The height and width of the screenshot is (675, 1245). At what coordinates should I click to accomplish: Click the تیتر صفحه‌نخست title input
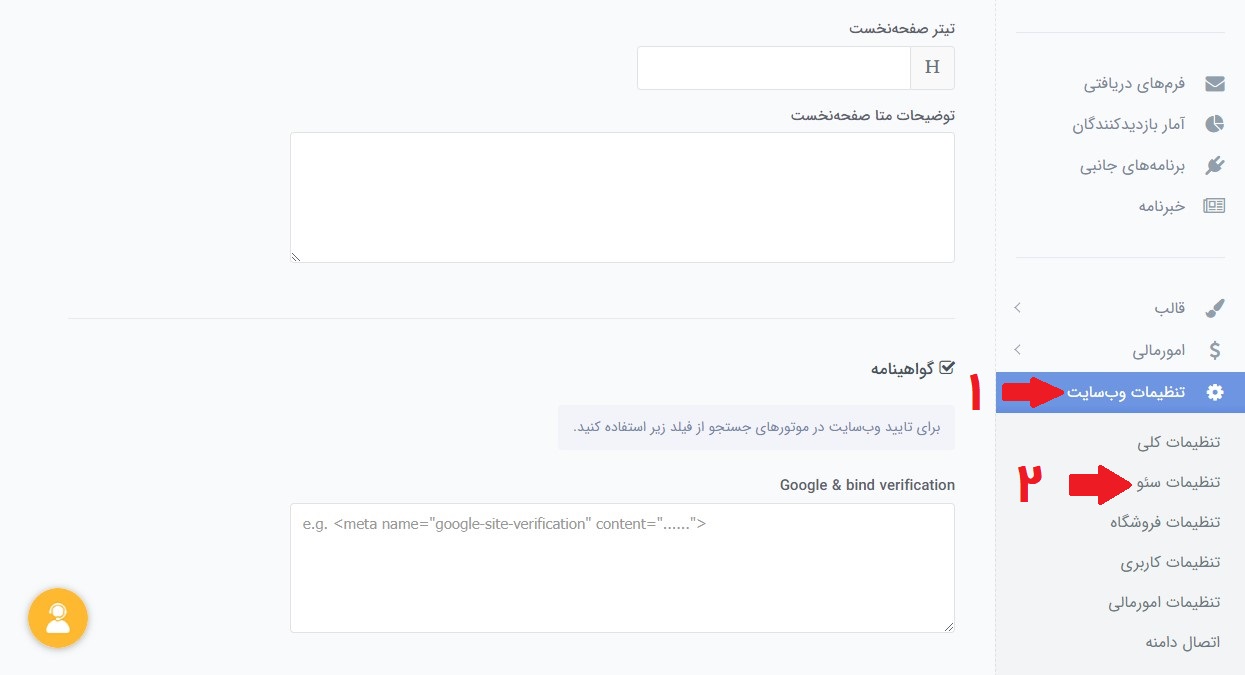coord(773,67)
